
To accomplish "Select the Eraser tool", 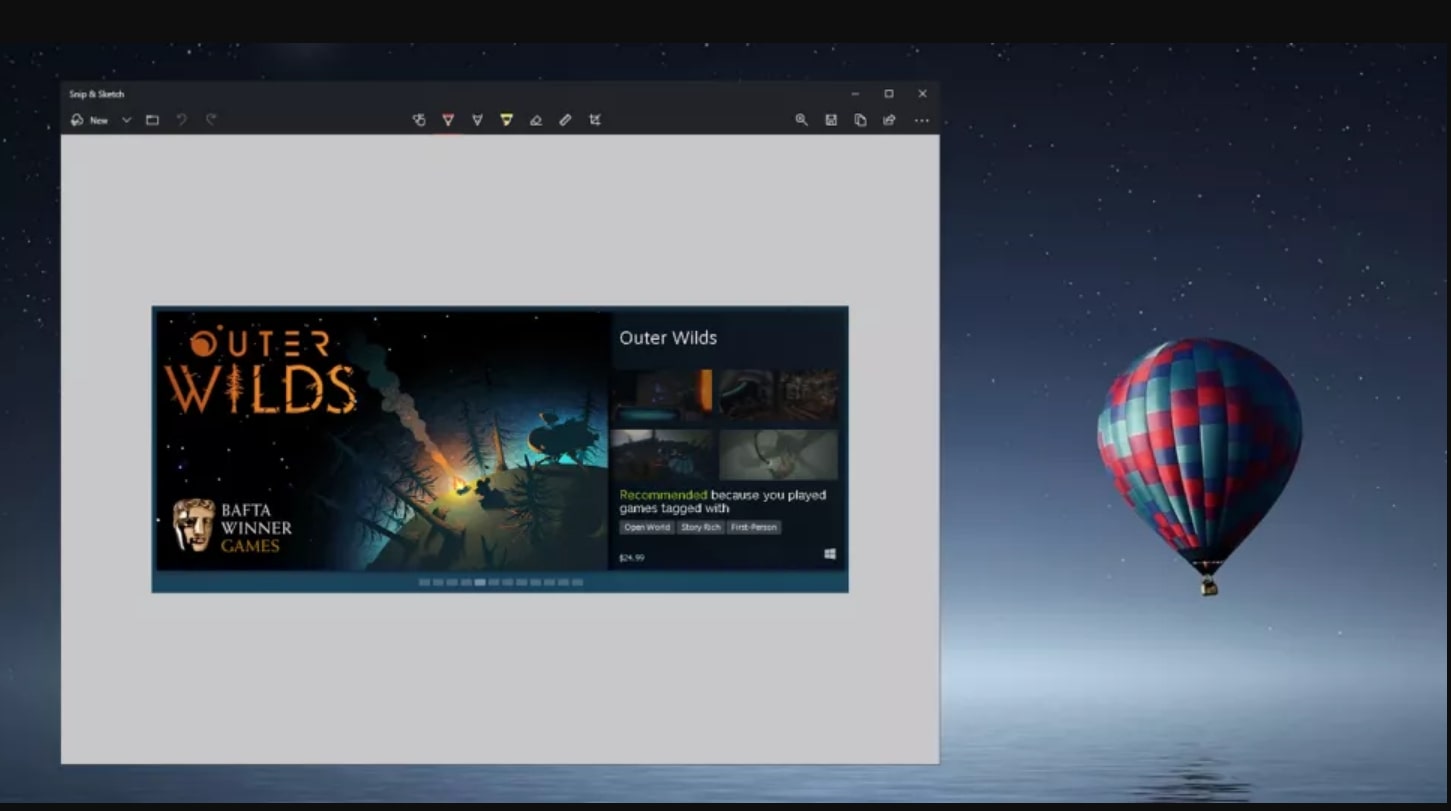I will (x=536, y=120).
